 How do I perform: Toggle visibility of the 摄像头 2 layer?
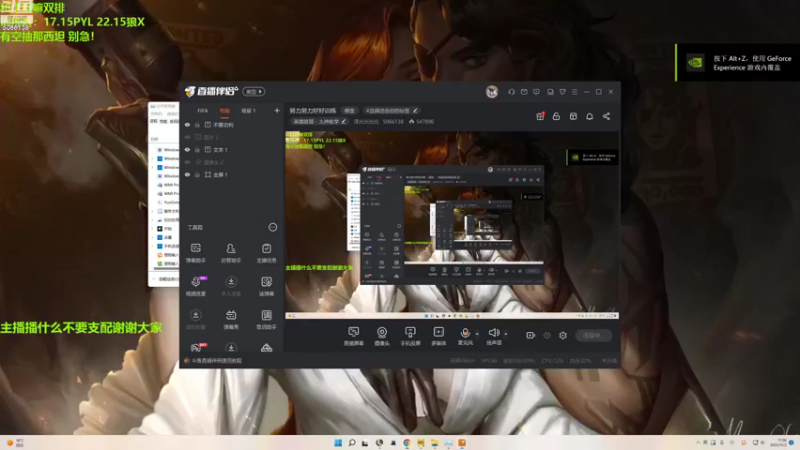point(187,162)
